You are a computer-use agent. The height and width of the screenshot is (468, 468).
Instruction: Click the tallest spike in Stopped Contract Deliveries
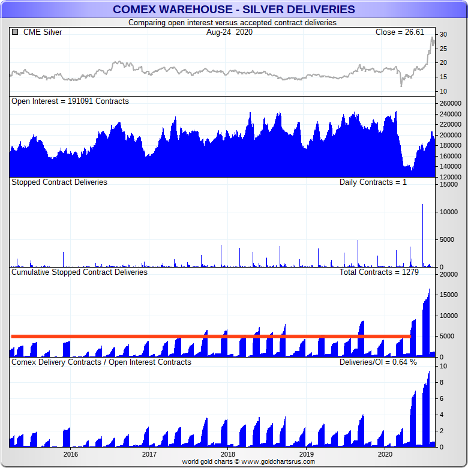point(423,235)
